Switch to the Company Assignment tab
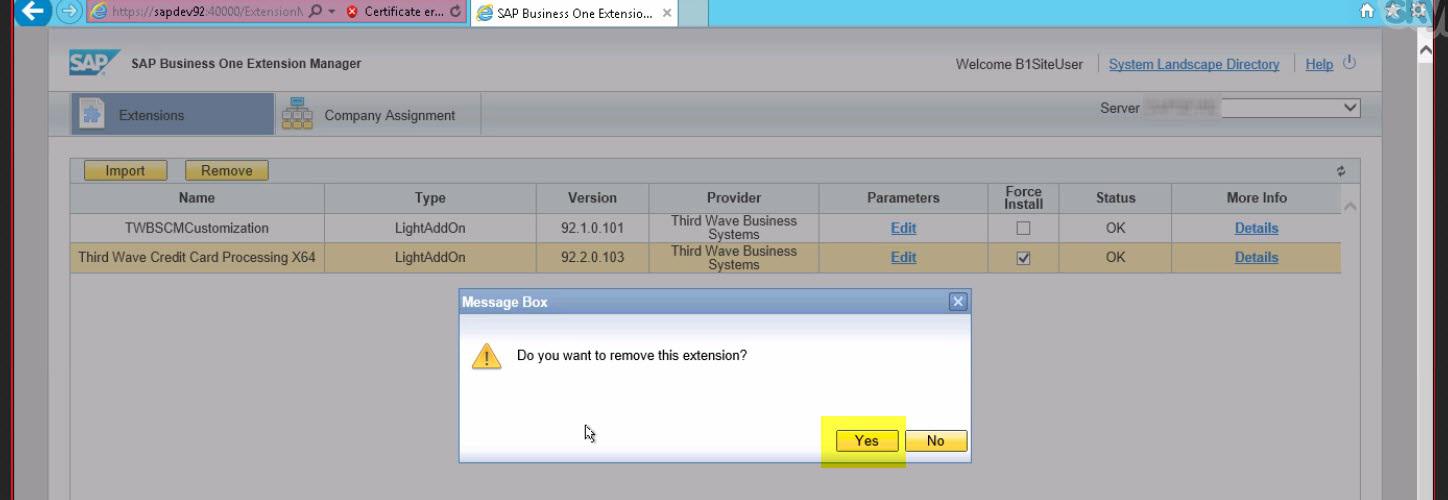Screen dimensions: 1448x500 (378, 115)
